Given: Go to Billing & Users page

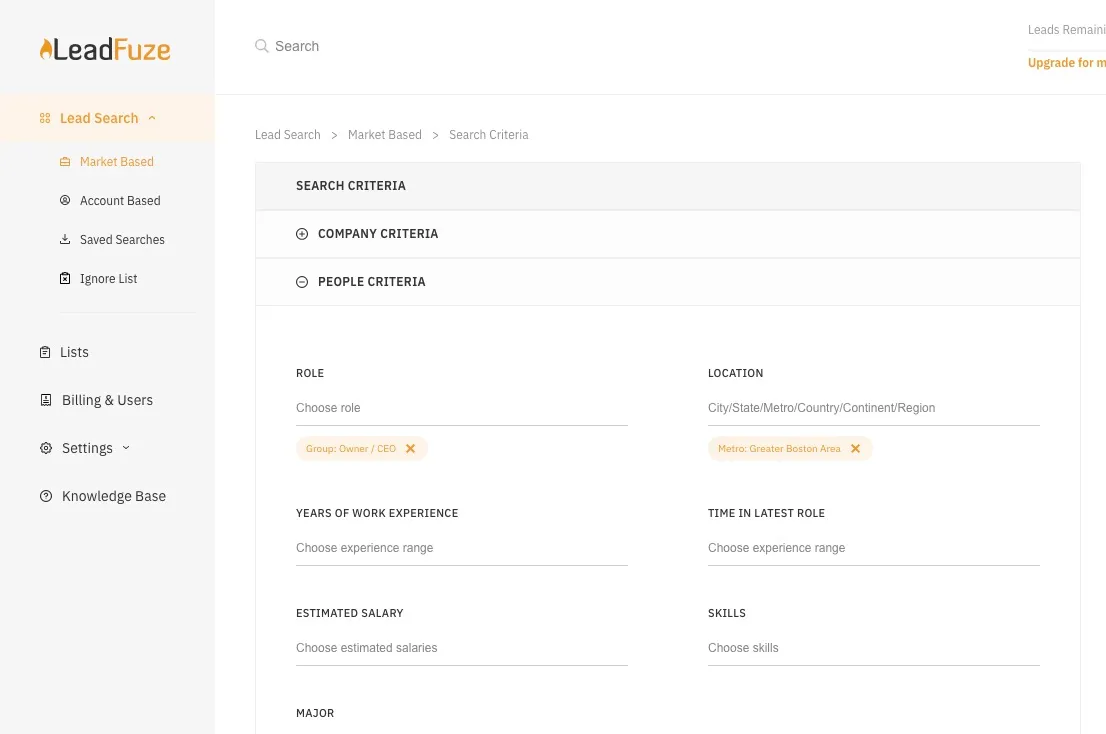Looking at the screenshot, I should (107, 400).
